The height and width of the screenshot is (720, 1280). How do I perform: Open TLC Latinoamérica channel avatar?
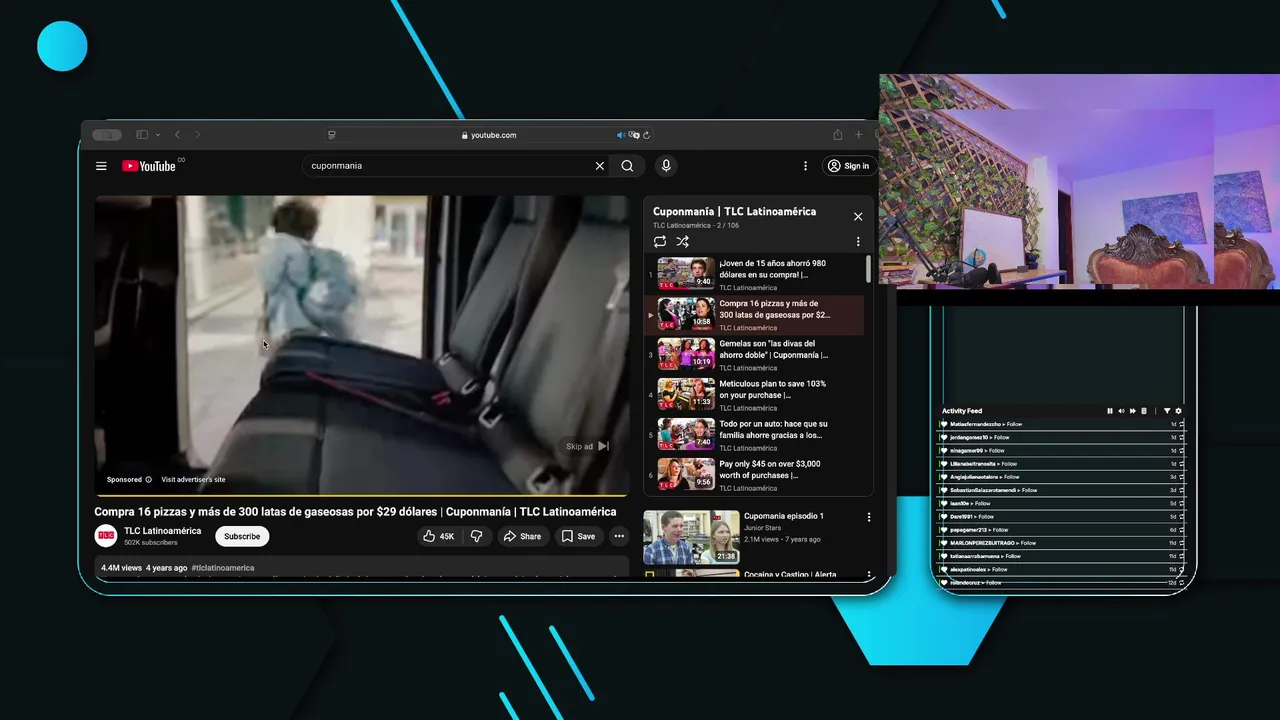106,536
